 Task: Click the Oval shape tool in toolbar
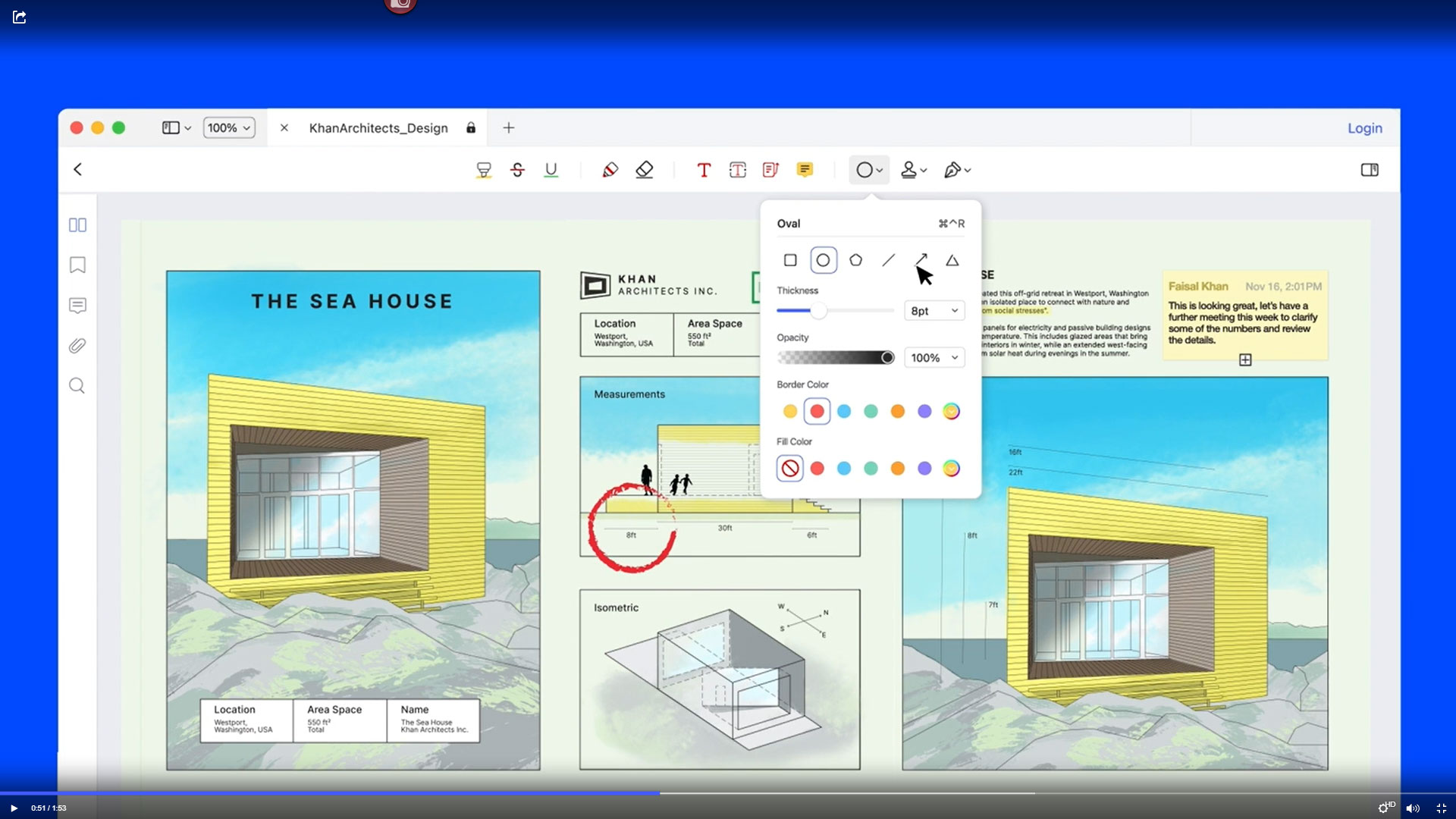(864, 170)
